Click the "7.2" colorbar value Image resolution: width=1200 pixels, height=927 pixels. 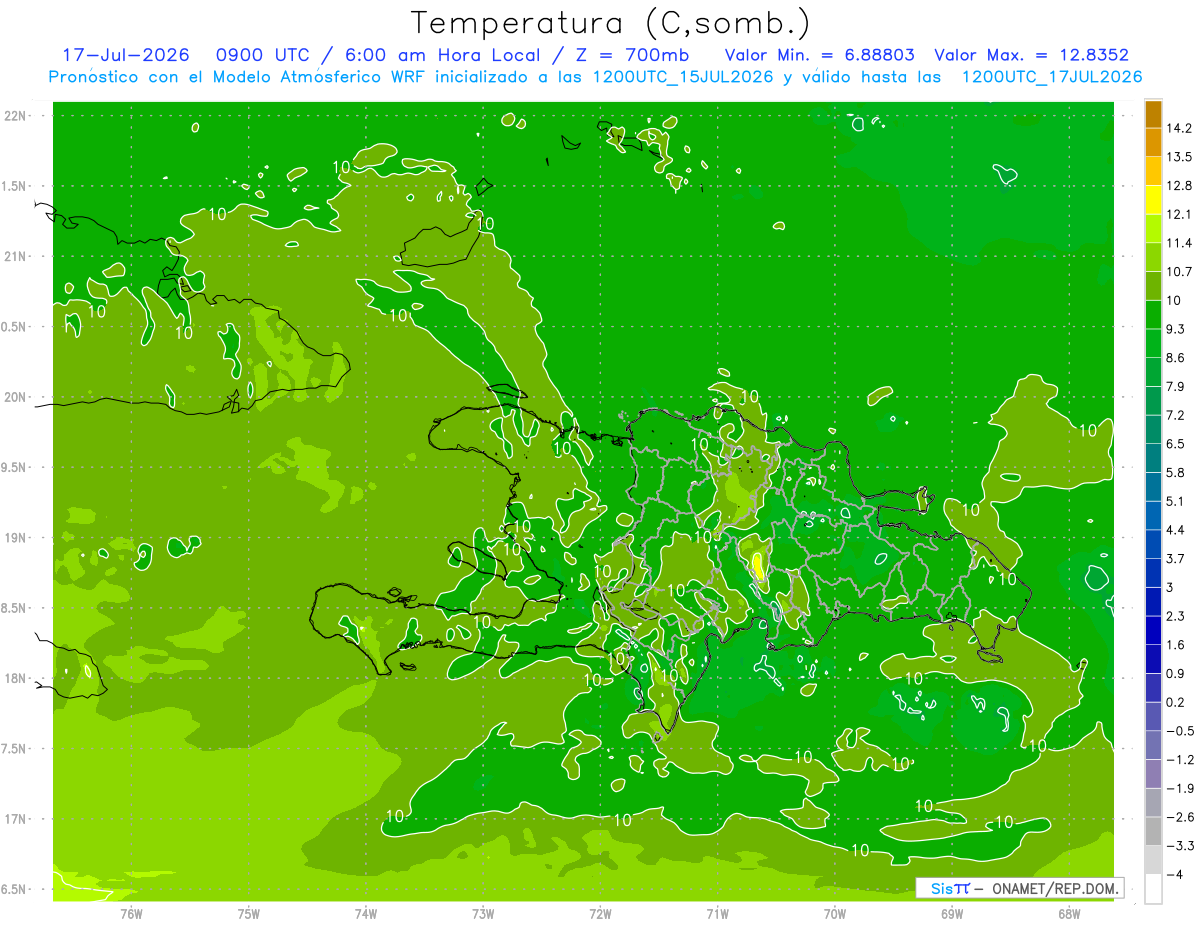[x=1175, y=415]
